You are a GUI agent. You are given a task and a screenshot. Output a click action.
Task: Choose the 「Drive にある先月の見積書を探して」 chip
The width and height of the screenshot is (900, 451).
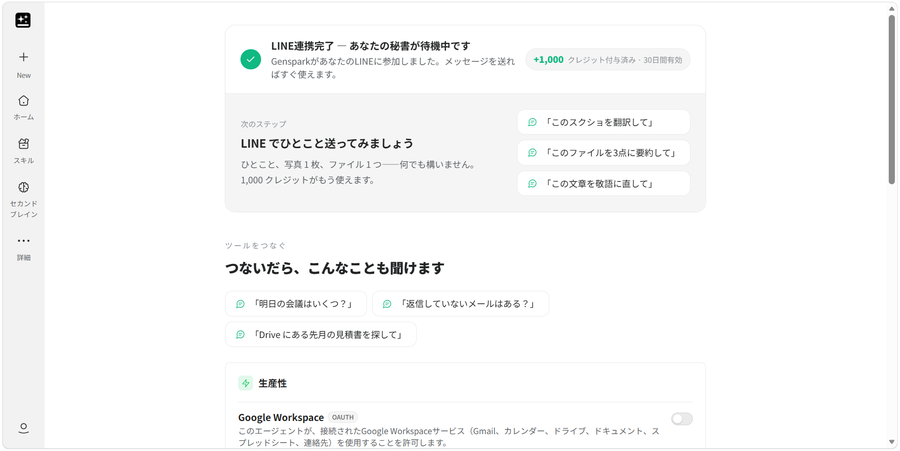coord(321,335)
